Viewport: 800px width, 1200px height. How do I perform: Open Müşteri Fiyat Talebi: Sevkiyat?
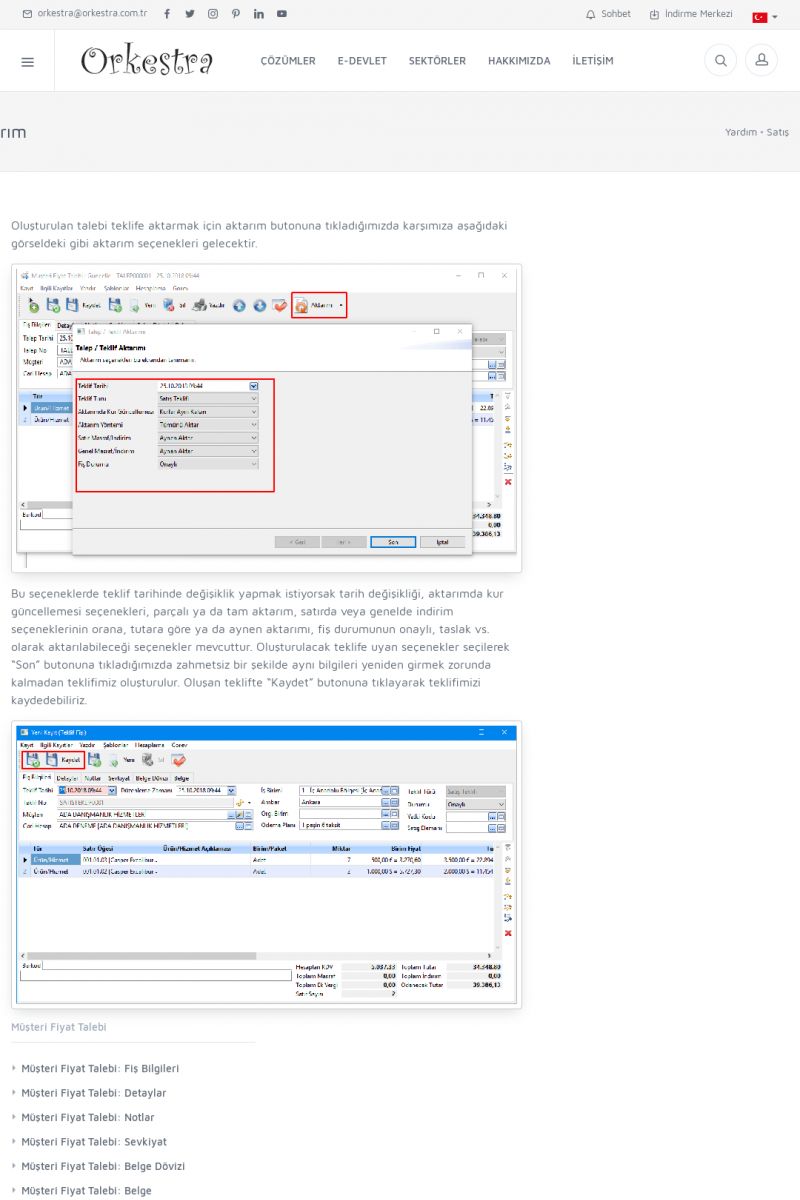(x=94, y=1142)
